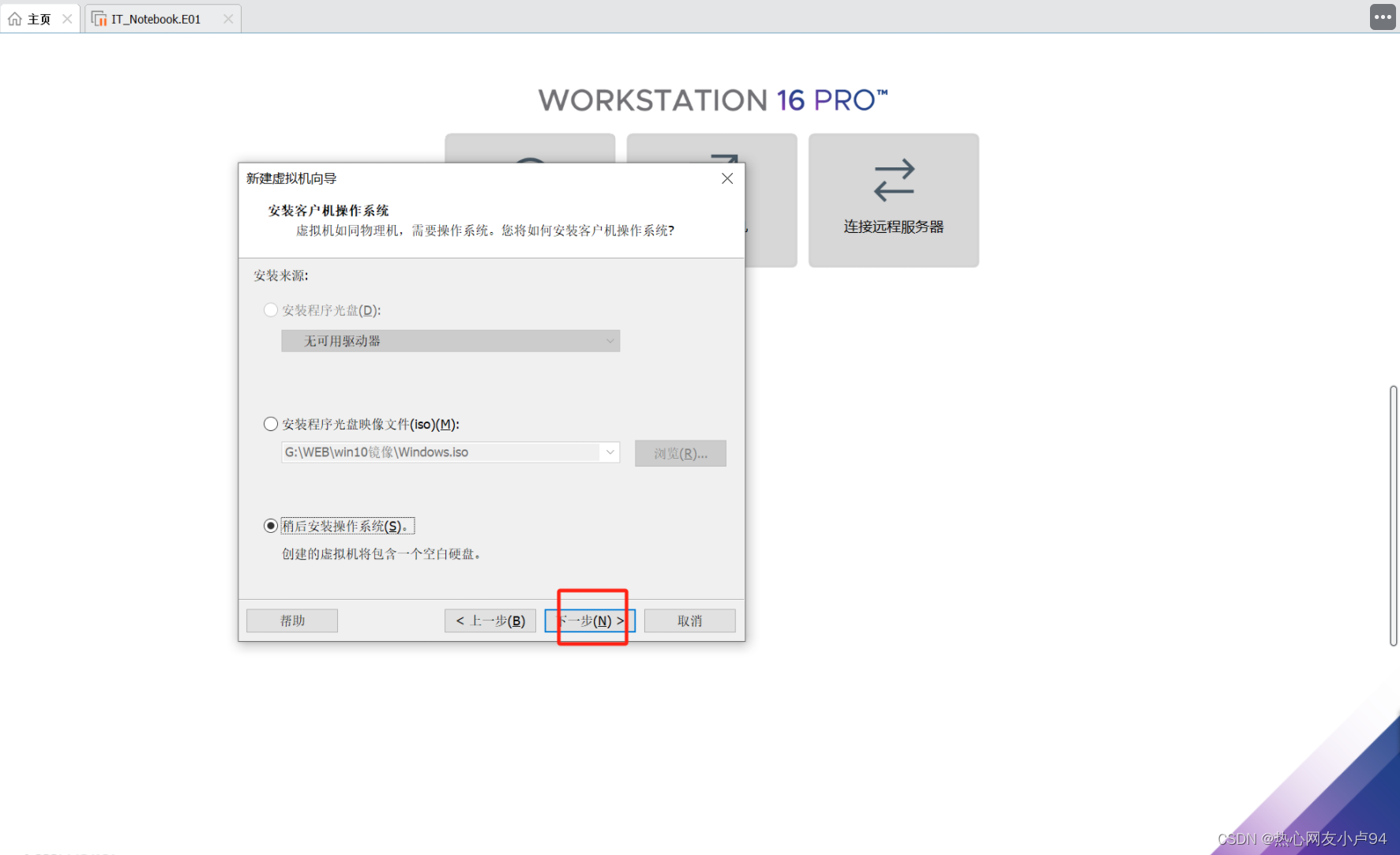The height and width of the screenshot is (855, 1400).
Task: Click the 浏览(R)... button
Action: [681, 453]
